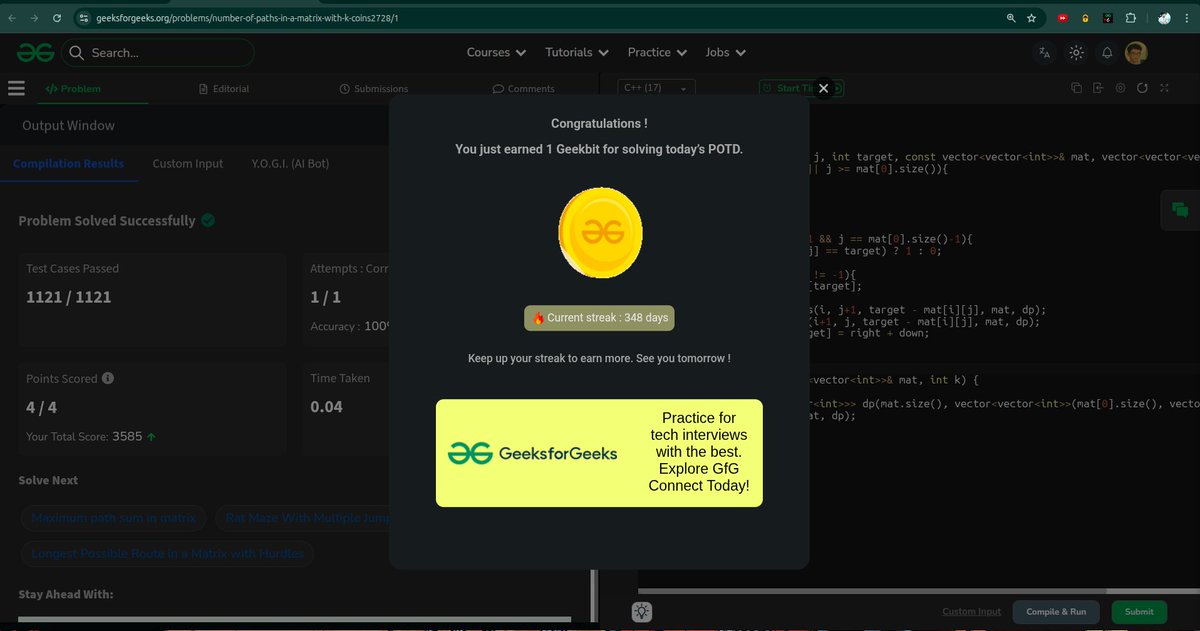Screen dimensions: 1200x631
Task: Expand the Tutorials dropdown menu
Action: click(x=576, y=52)
